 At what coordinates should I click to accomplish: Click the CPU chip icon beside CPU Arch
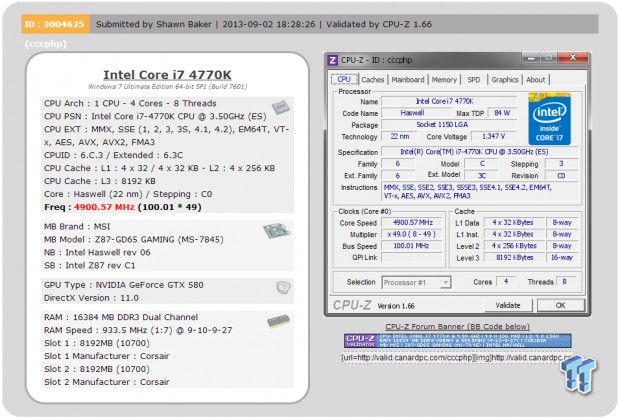click(280, 107)
